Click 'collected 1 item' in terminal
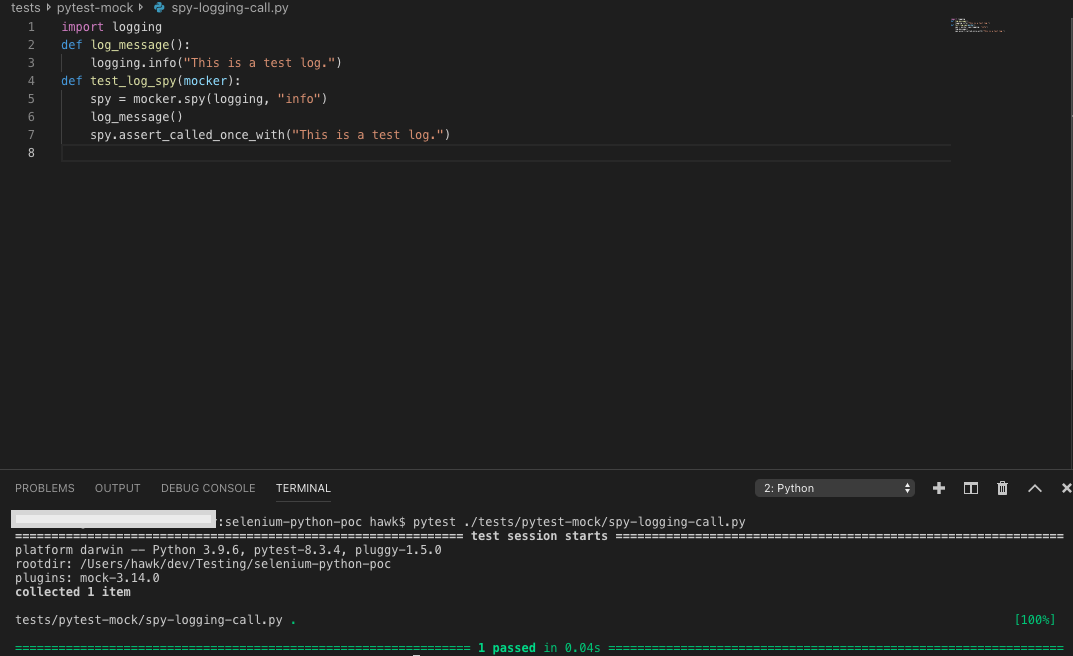The image size is (1073, 656). tap(73, 592)
